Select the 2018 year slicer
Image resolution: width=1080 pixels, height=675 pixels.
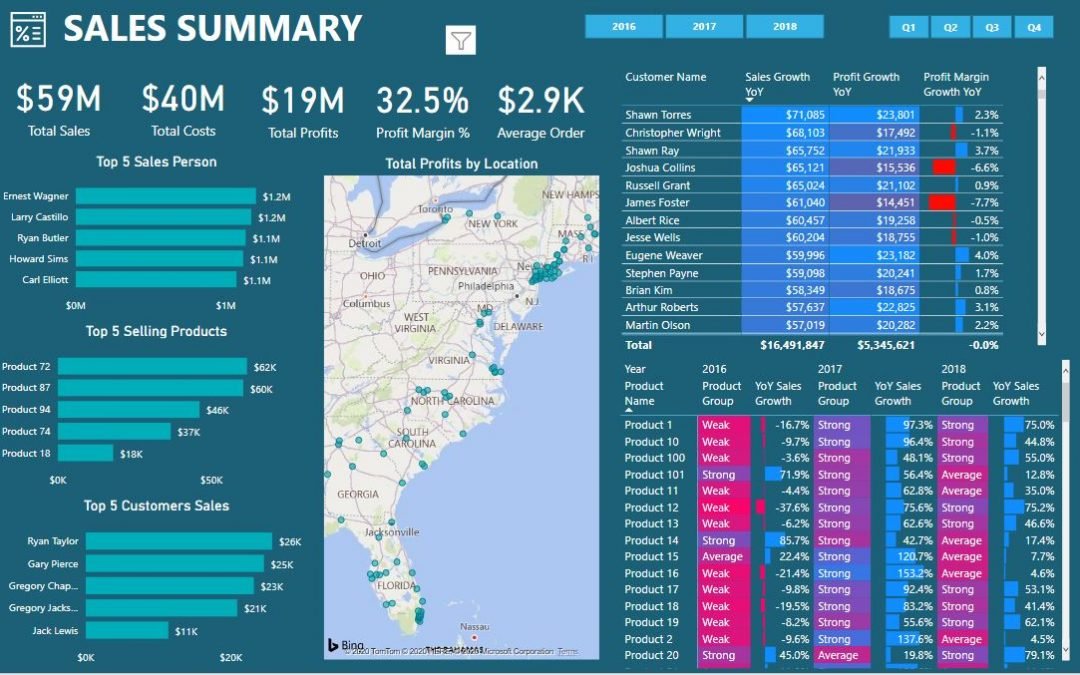785,26
